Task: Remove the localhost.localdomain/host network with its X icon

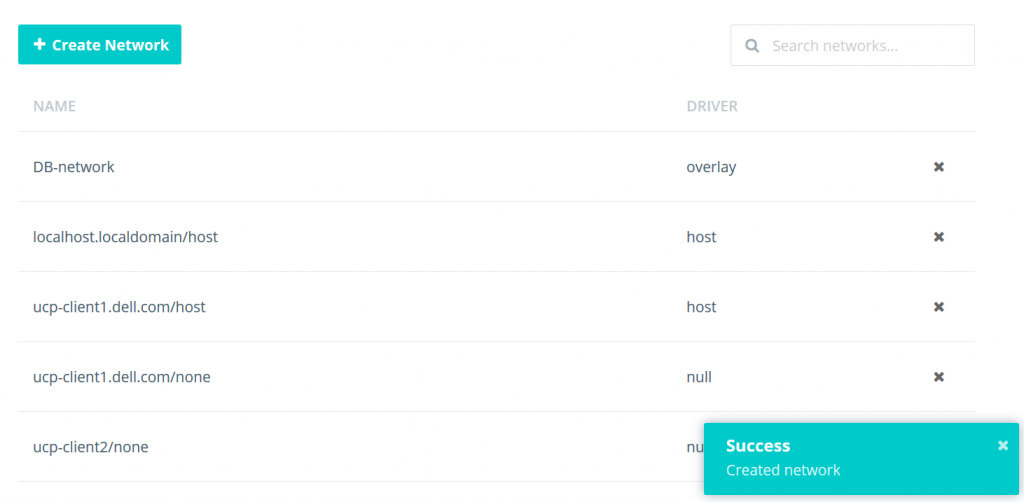Action: [x=939, y=237]
